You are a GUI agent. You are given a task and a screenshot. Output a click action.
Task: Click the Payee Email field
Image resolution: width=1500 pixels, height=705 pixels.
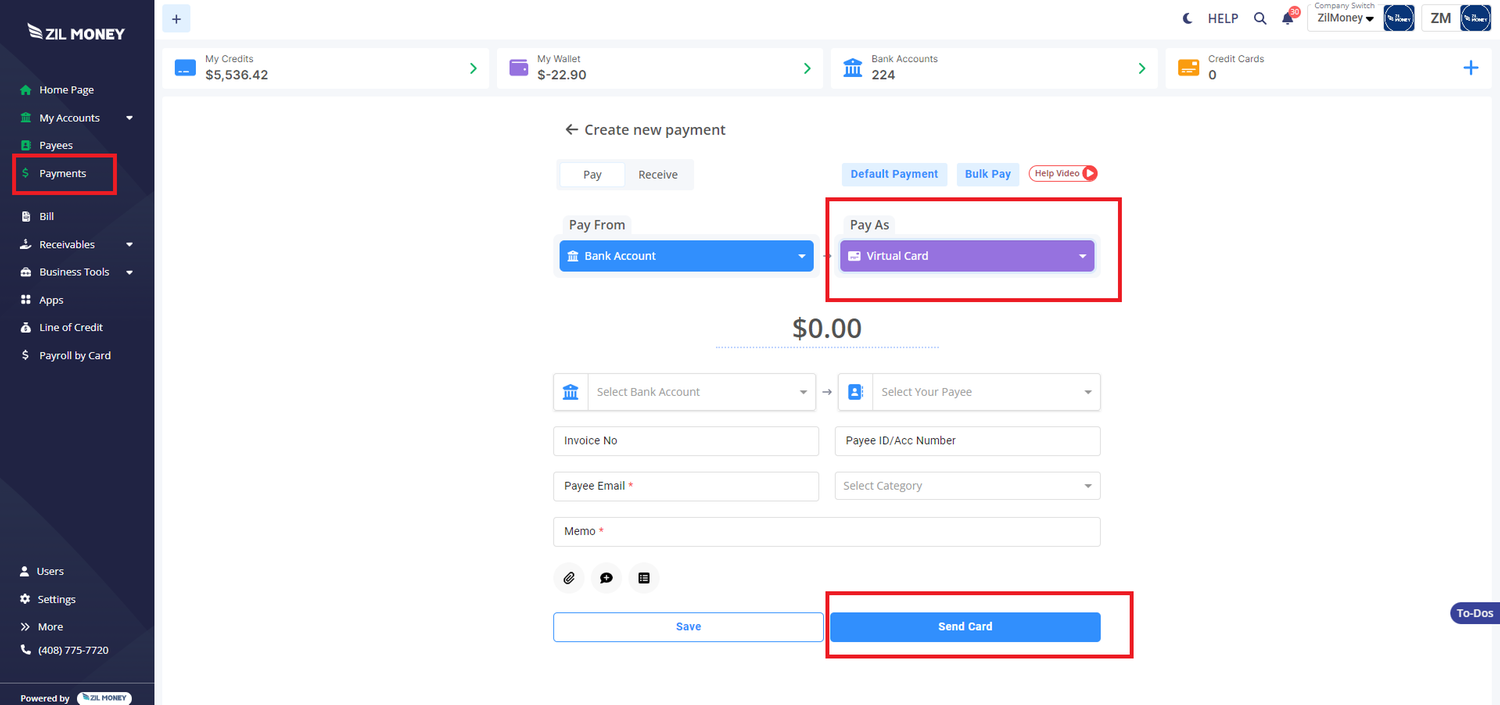point(686,486)
